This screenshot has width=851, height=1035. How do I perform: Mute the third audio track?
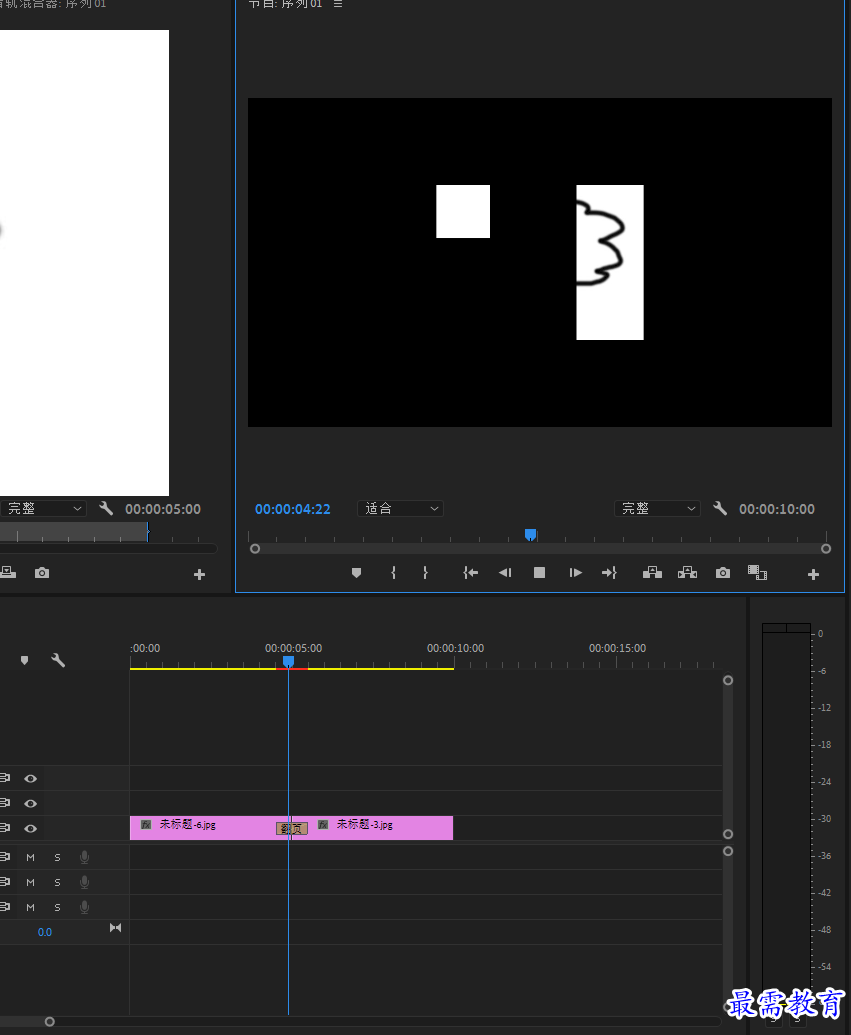(30, 908)
